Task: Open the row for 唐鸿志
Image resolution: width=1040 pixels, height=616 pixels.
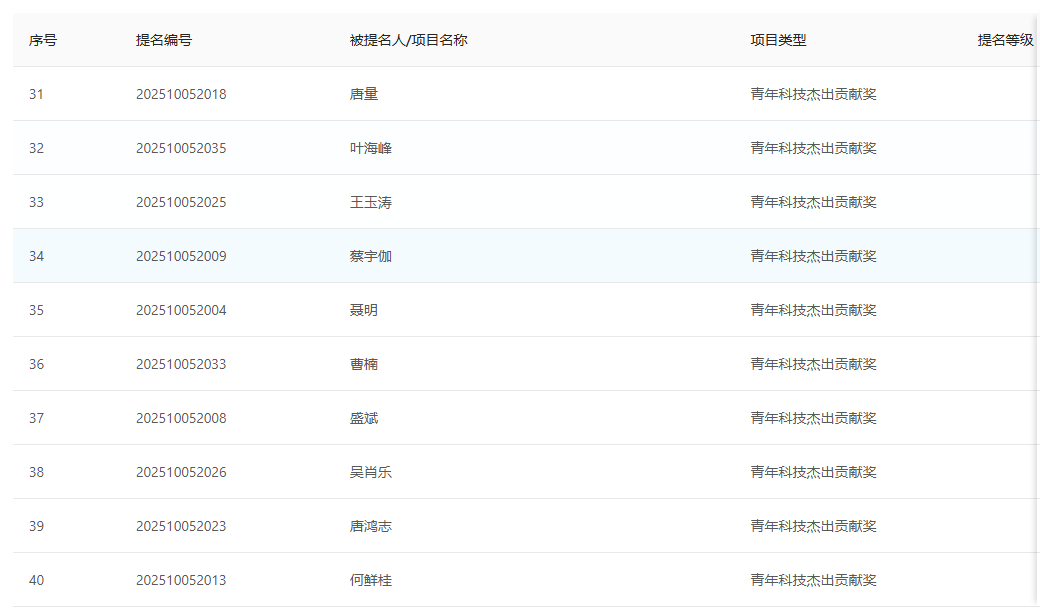Action: (371, 526)
